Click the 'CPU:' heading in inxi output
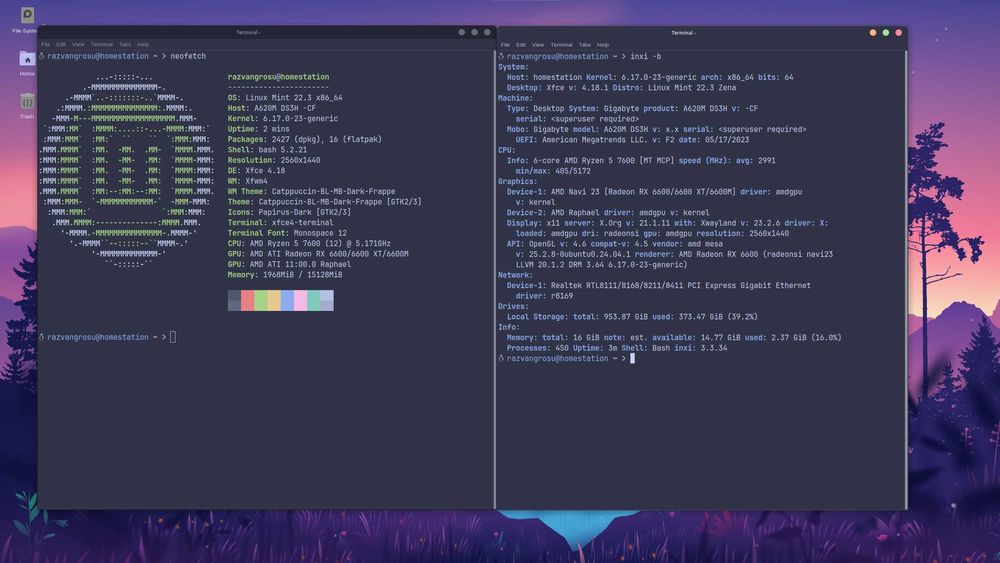 tap(506, 150)
